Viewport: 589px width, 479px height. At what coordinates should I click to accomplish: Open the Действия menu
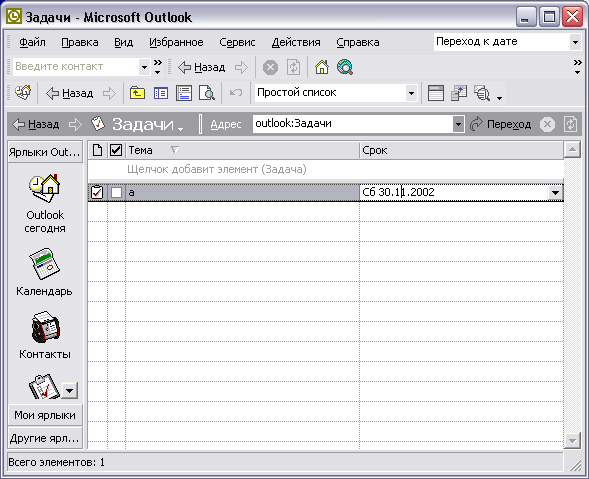(x=296, y=42)
